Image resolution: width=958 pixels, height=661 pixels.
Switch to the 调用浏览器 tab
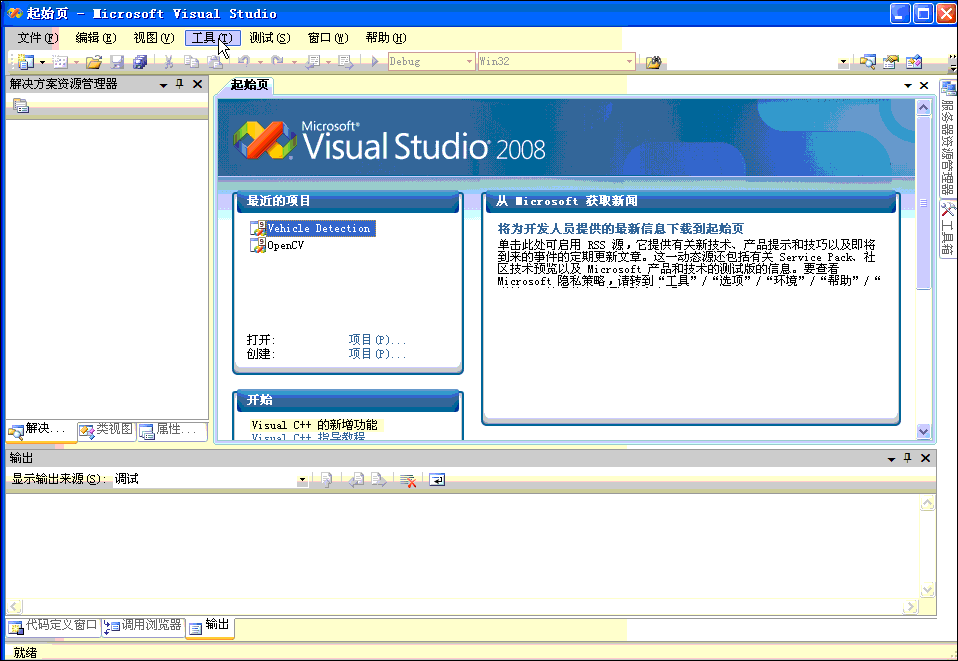pyautogui.click(x=143, y=626)
